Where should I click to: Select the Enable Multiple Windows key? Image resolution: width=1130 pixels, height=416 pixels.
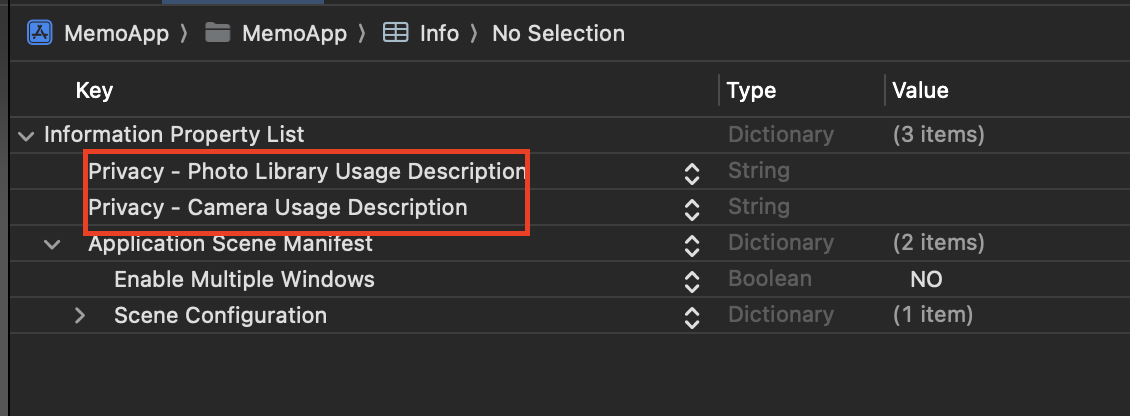(244, 279)
